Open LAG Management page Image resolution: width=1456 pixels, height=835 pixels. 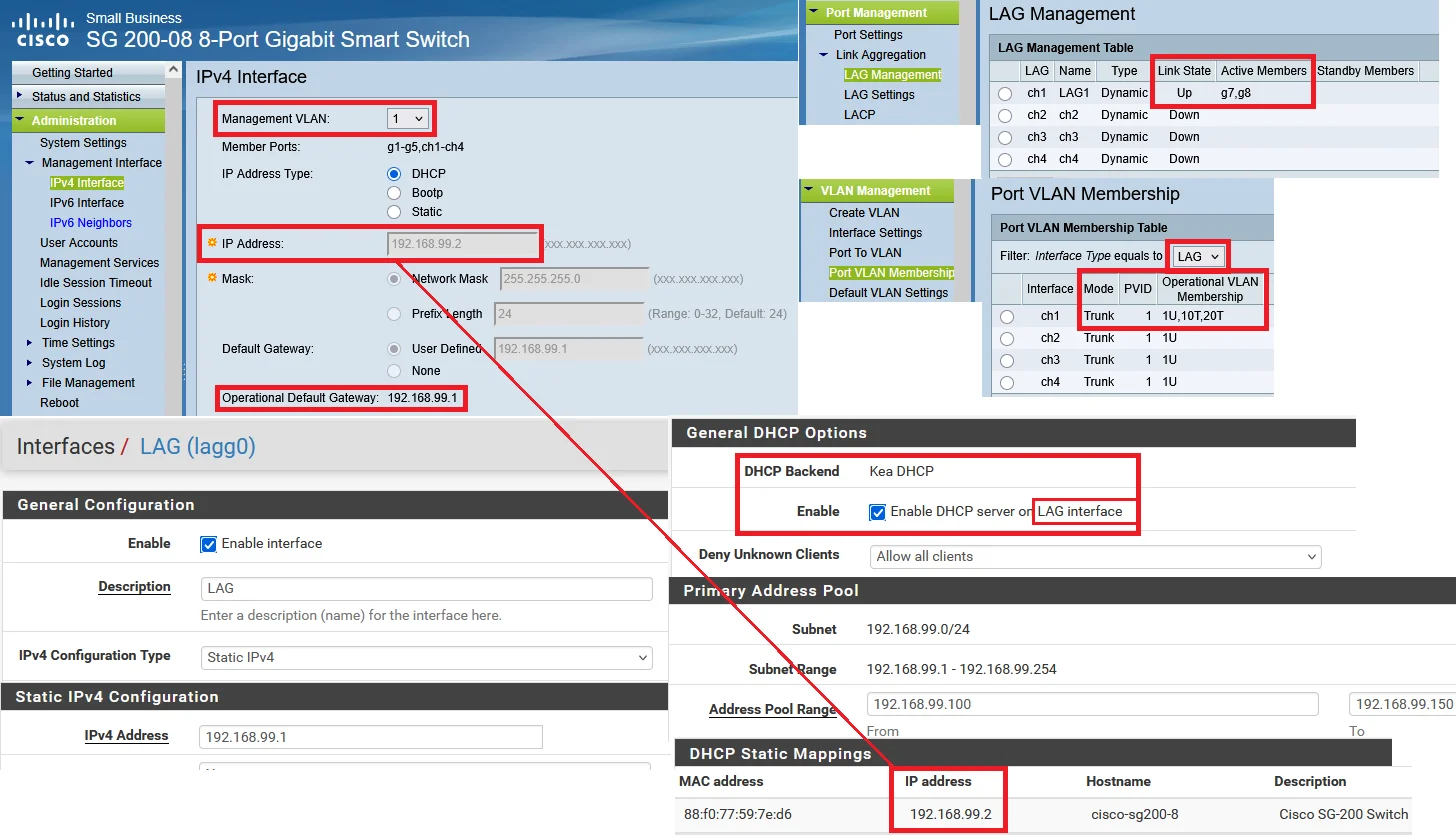[x=893, y=75]
